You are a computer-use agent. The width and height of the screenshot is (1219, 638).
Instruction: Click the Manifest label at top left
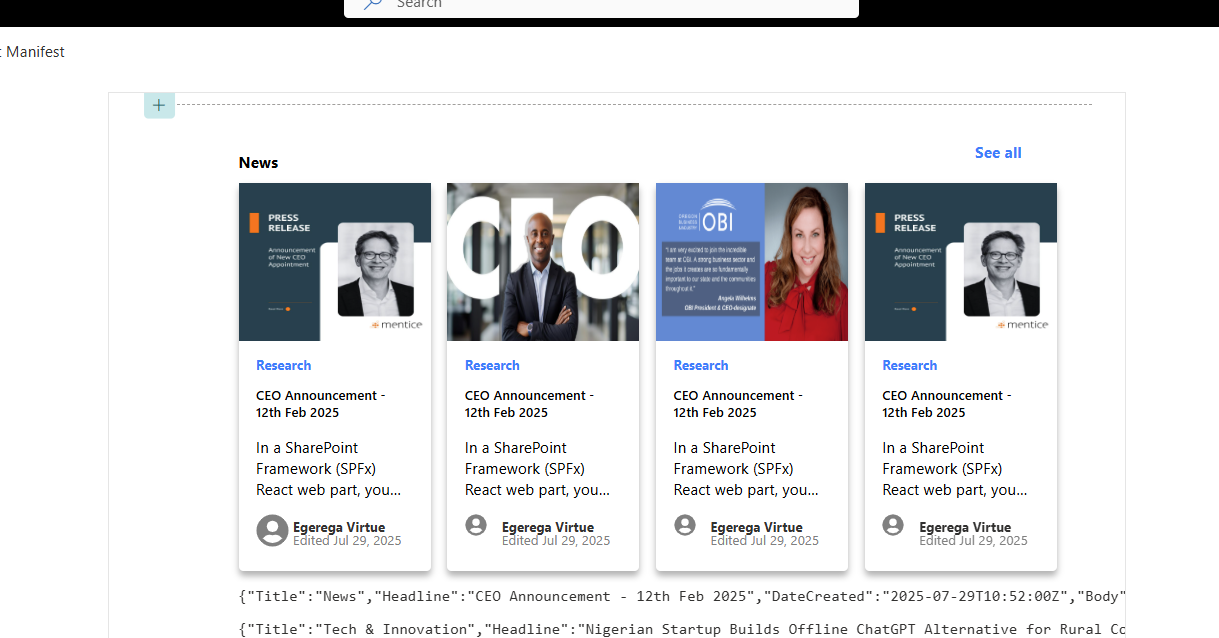point(35,52)
